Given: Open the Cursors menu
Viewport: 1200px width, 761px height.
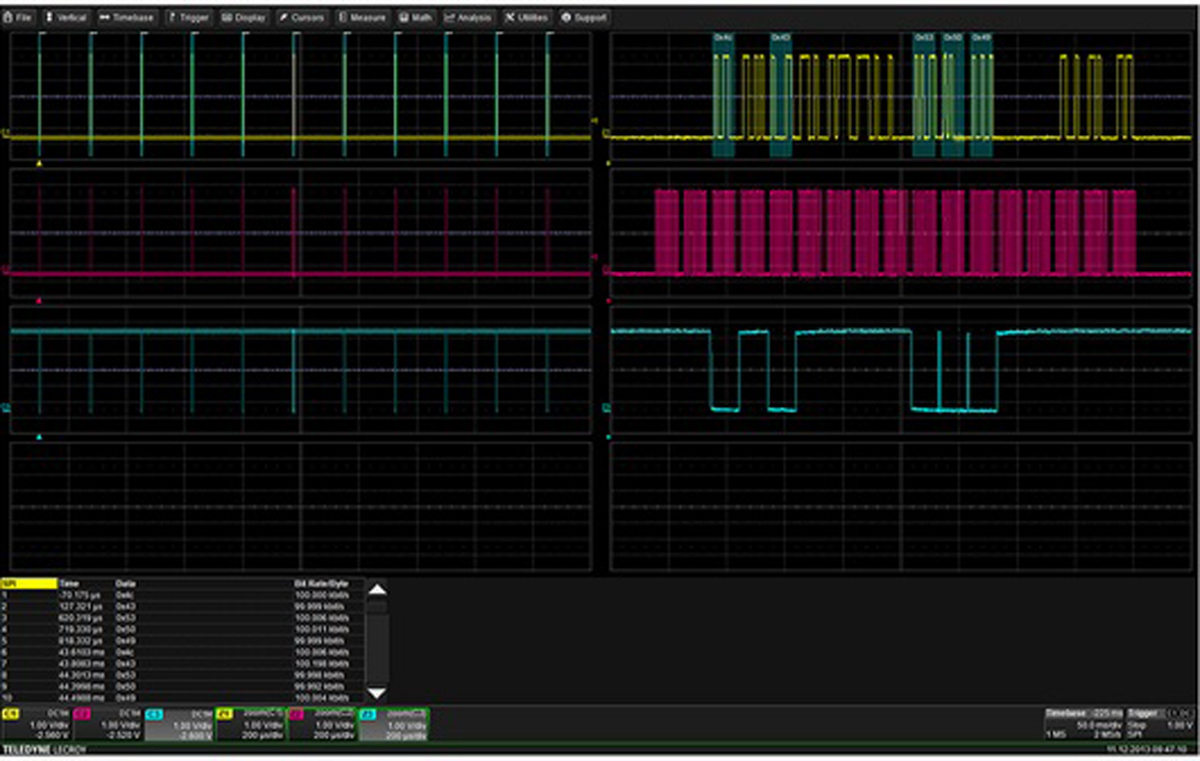Looking at the screenshot, I should (x=302, y=17).
